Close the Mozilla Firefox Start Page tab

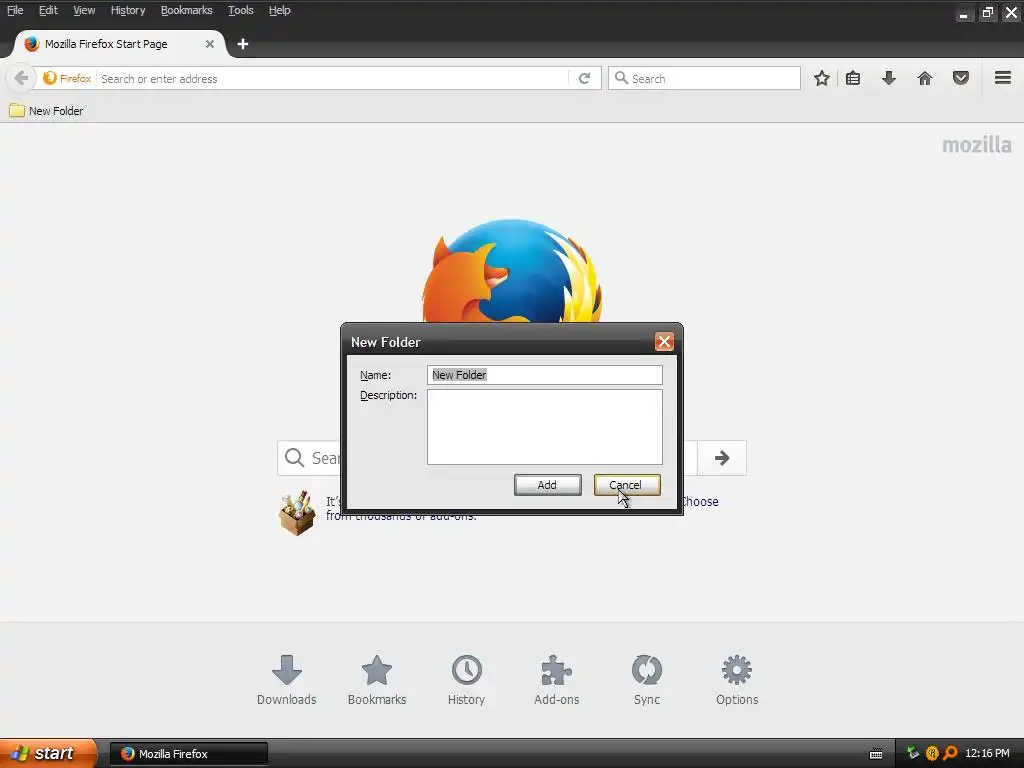(x=210, y=44)
